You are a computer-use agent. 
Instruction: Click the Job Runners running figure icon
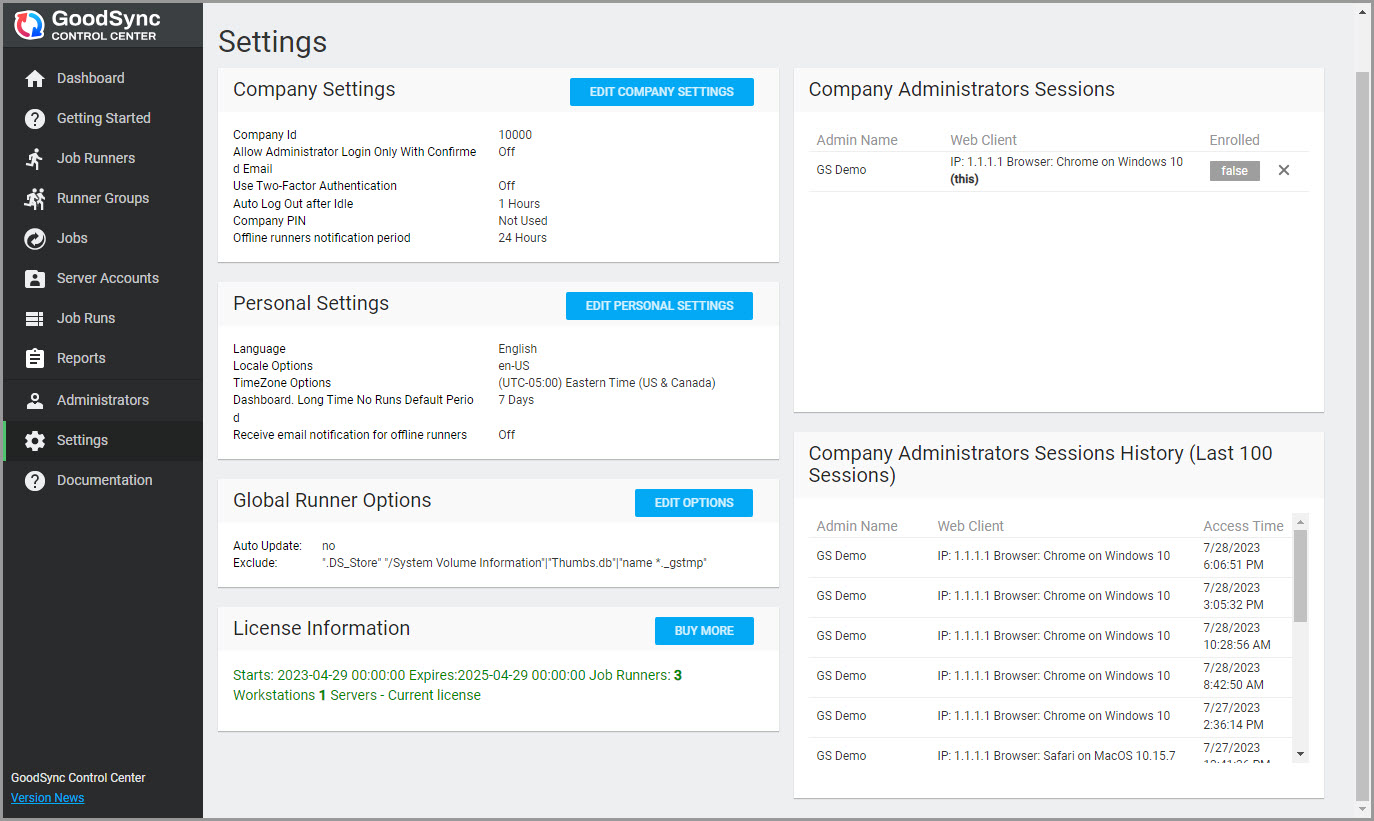[35, 158]
